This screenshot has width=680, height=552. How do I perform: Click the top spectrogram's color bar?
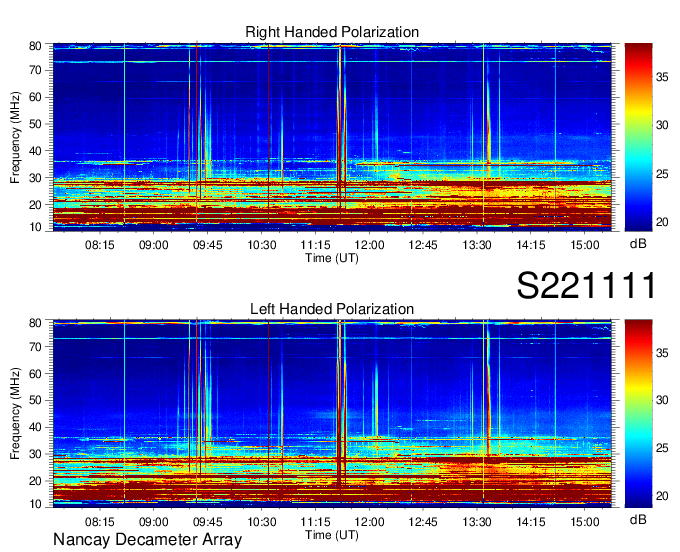[x=638, y=137]
